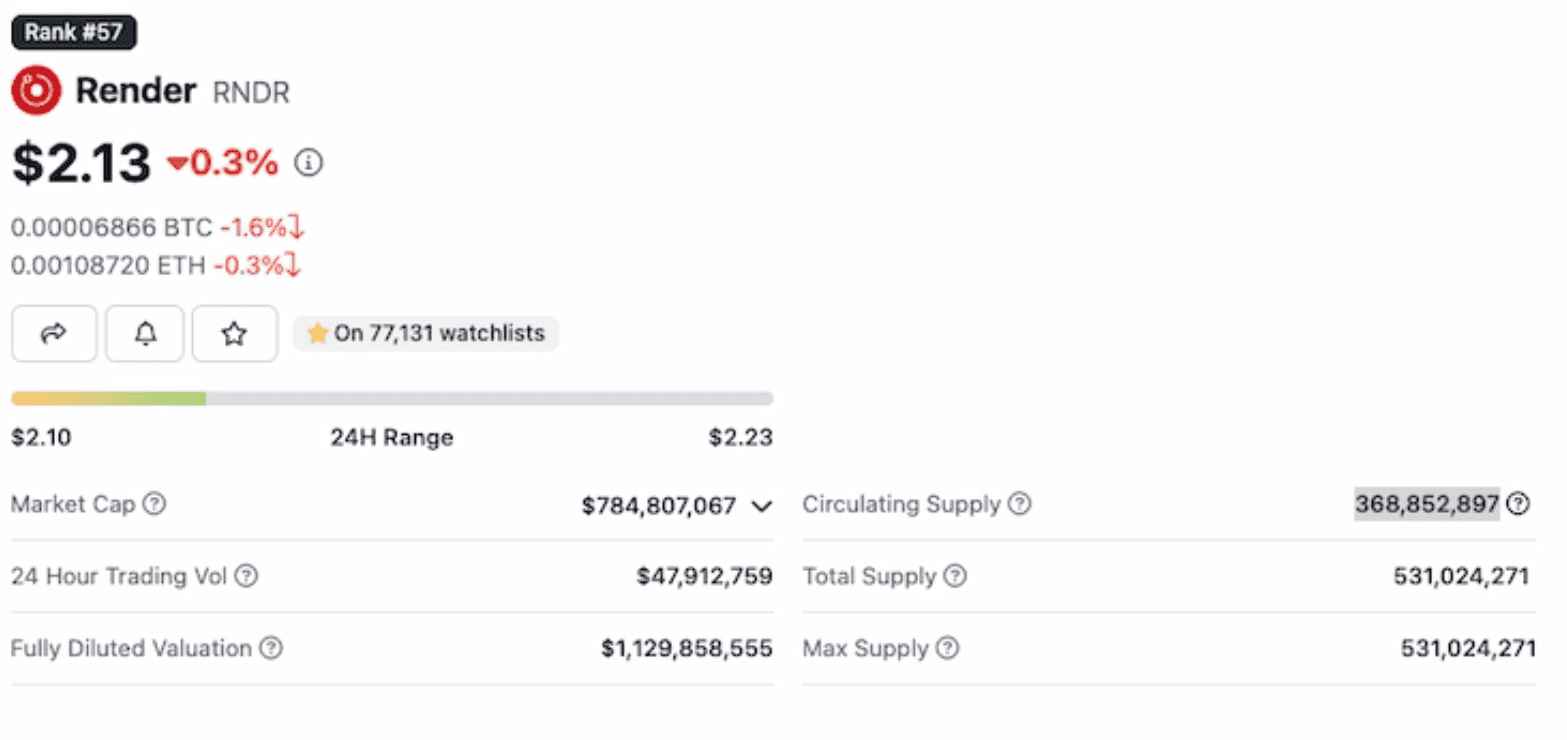Open the share arrow button

54,334
